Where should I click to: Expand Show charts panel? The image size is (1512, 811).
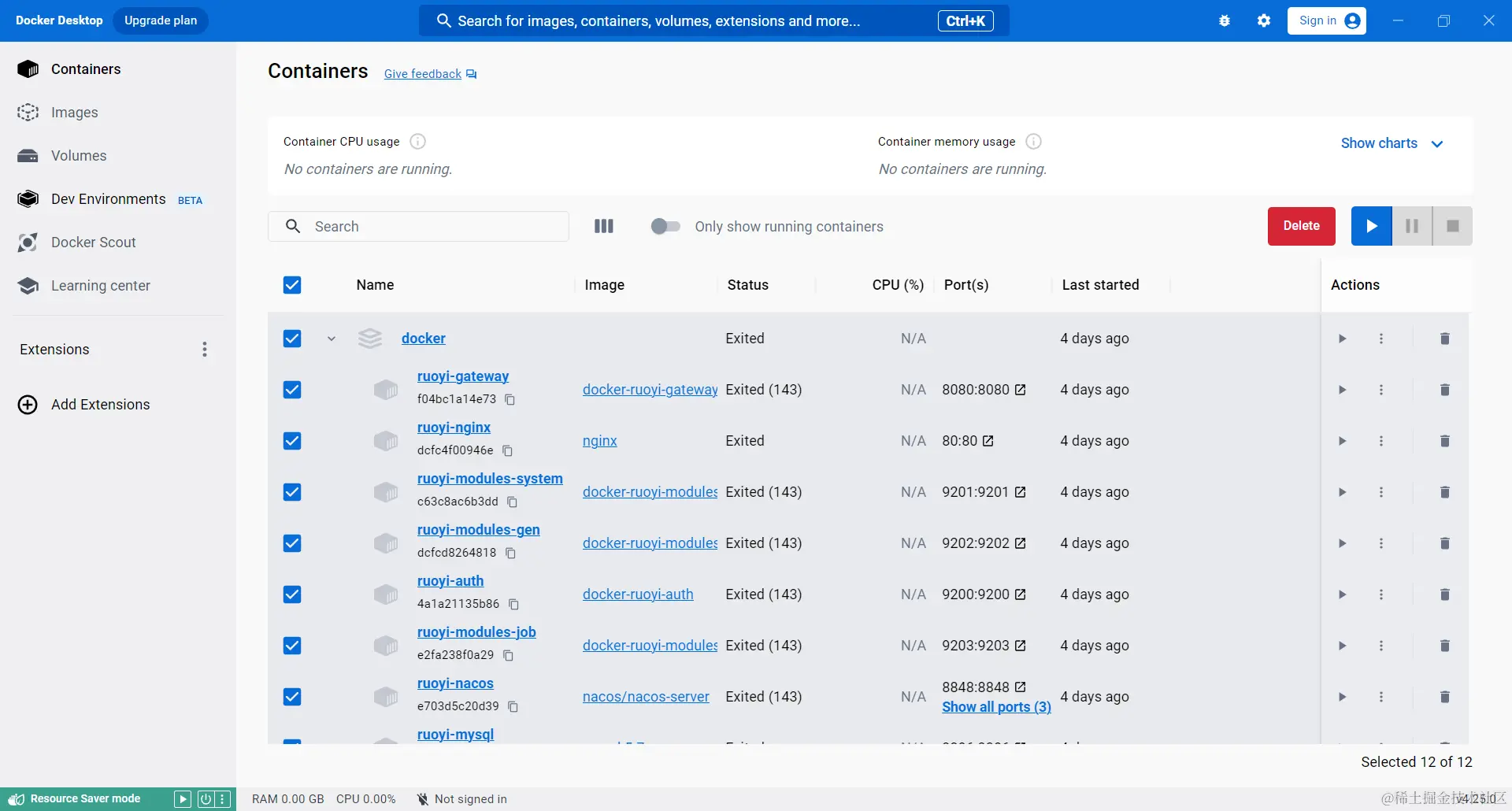pos(1392,143)
